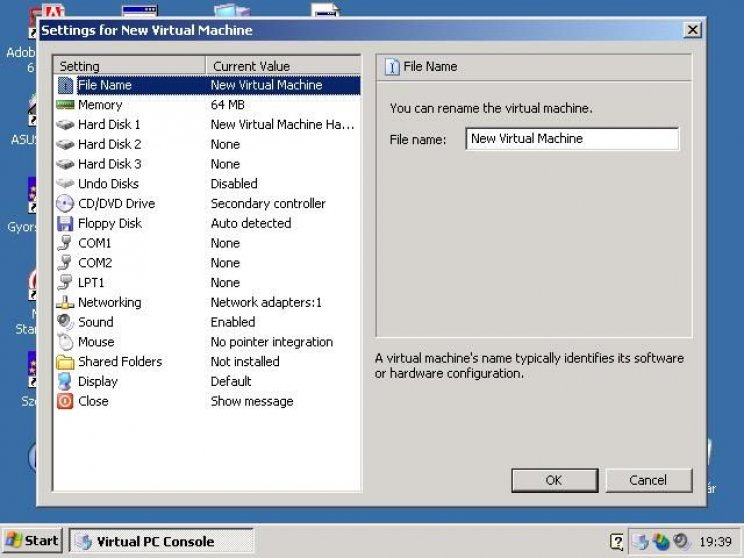Click the speaker tray icon near clock
The image size is (744, 558).
[x=682, y=541]
